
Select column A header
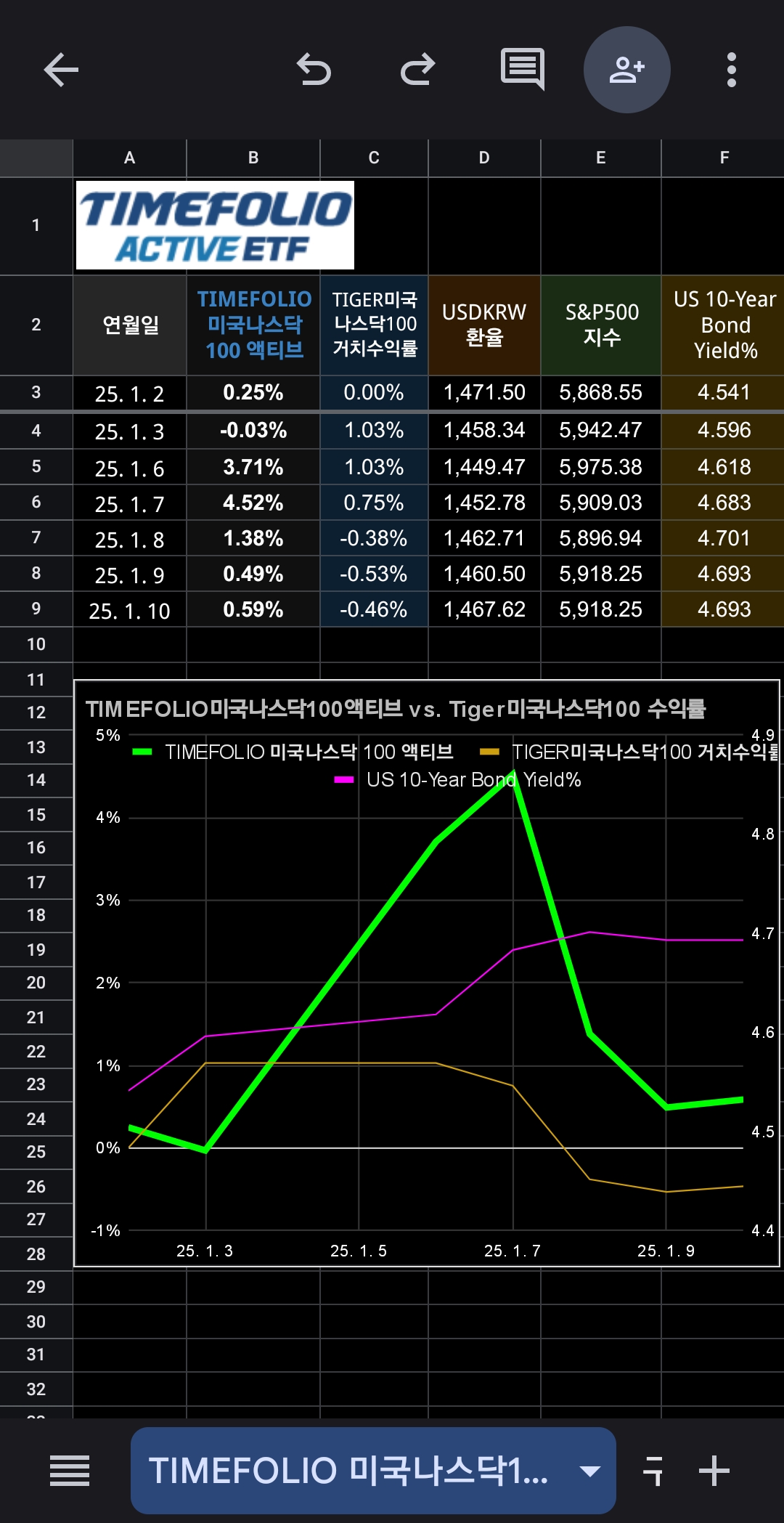130,158
